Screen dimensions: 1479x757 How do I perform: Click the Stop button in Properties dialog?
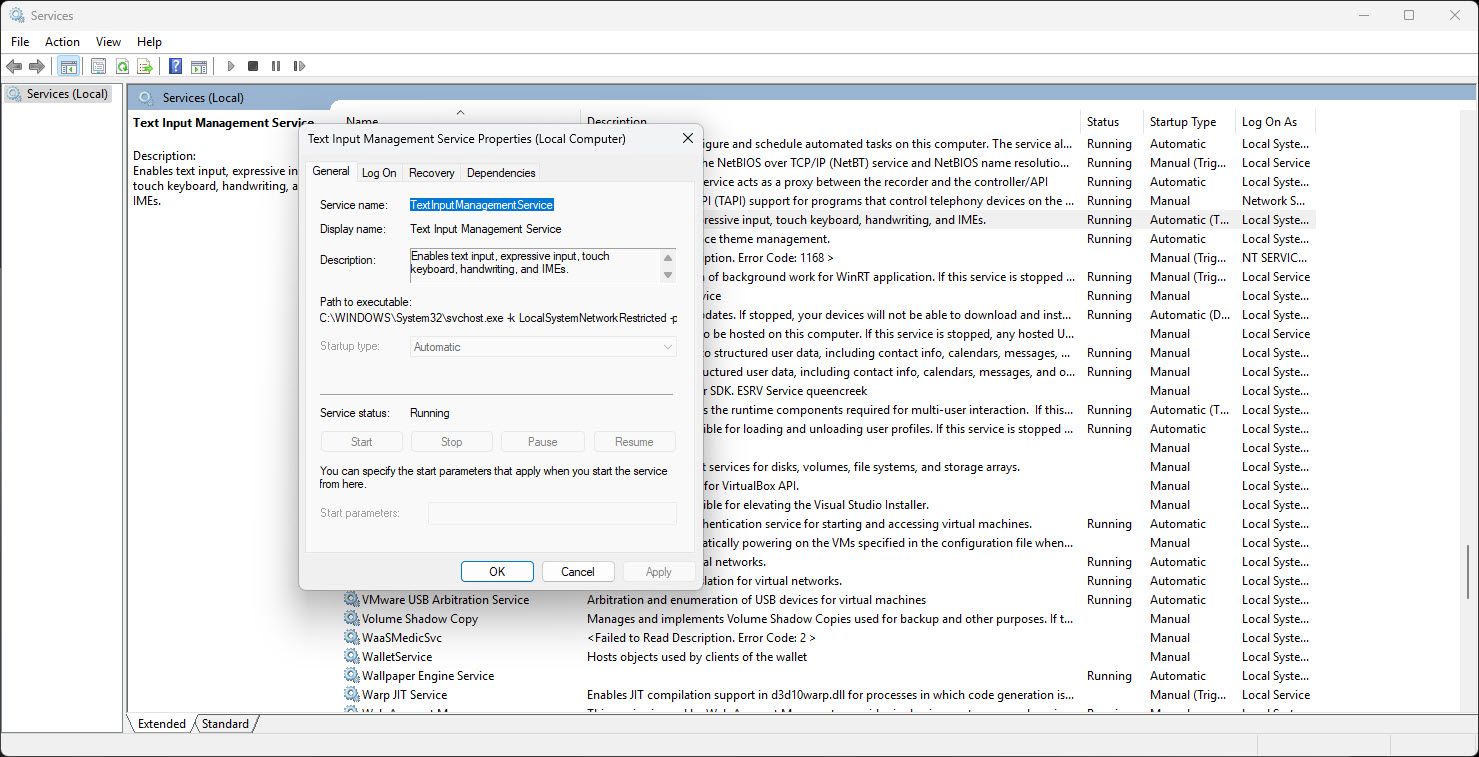[452, 442]
